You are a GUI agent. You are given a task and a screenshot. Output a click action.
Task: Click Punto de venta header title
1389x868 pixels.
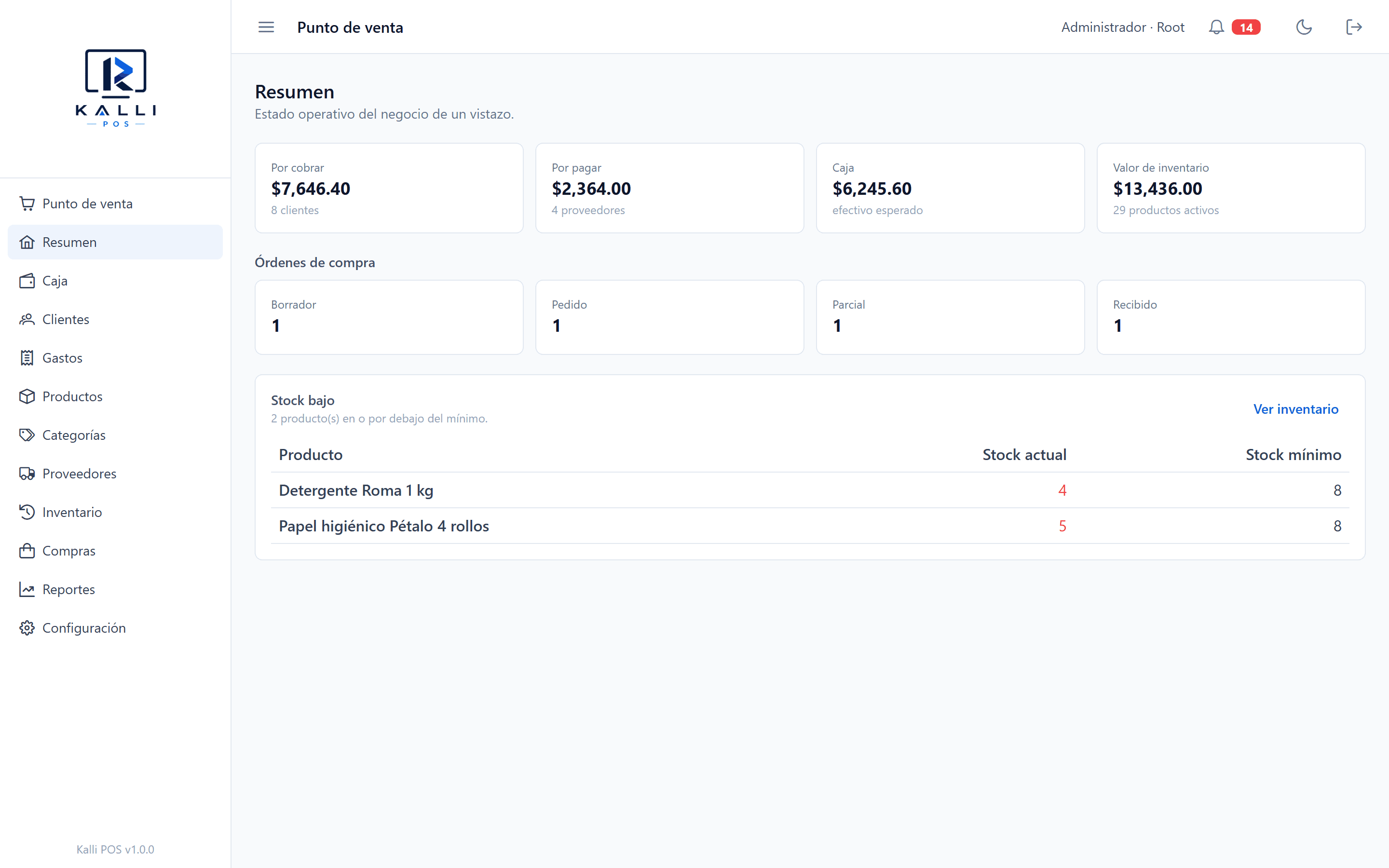pyautogui.click(x=350, y=27)
